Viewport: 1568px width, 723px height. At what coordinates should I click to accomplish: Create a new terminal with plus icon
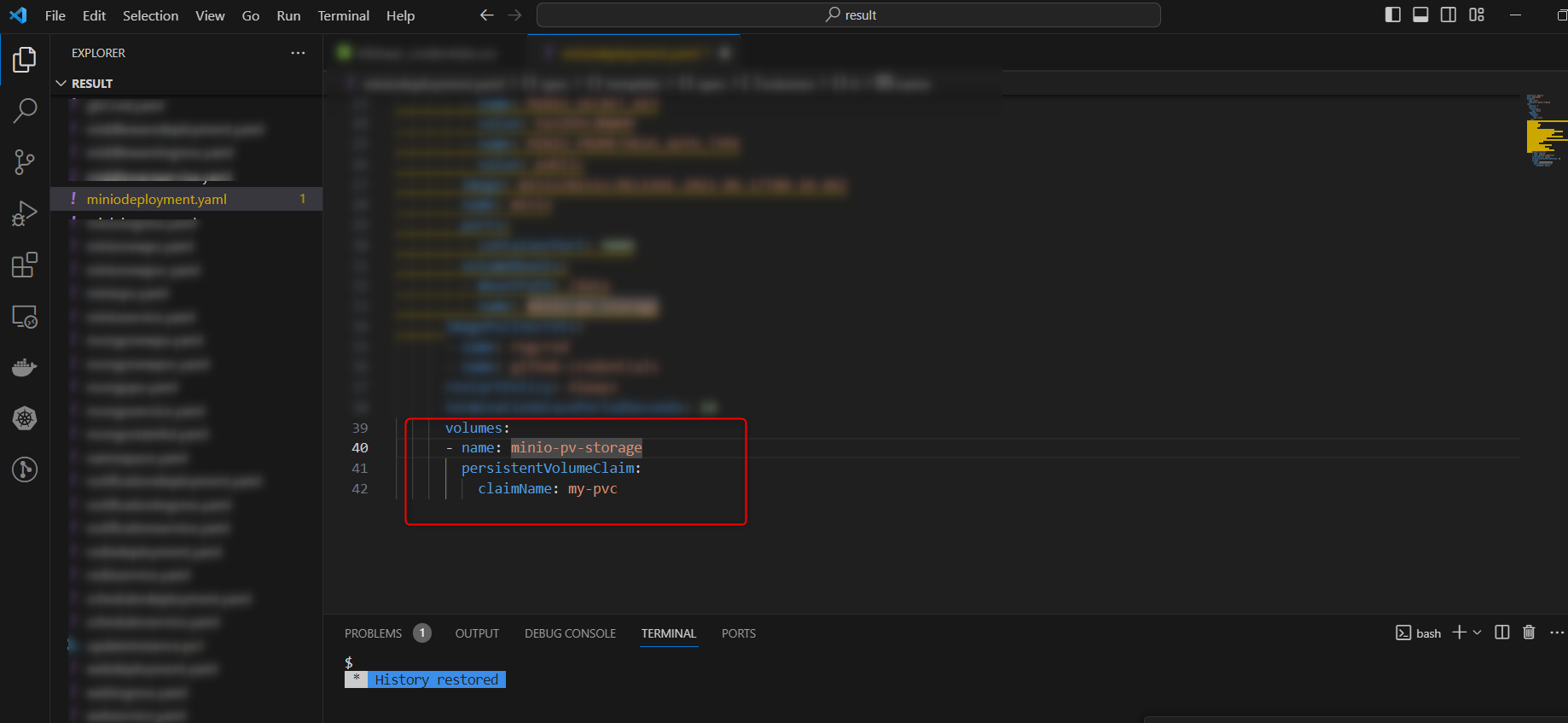pos(1459,633)
